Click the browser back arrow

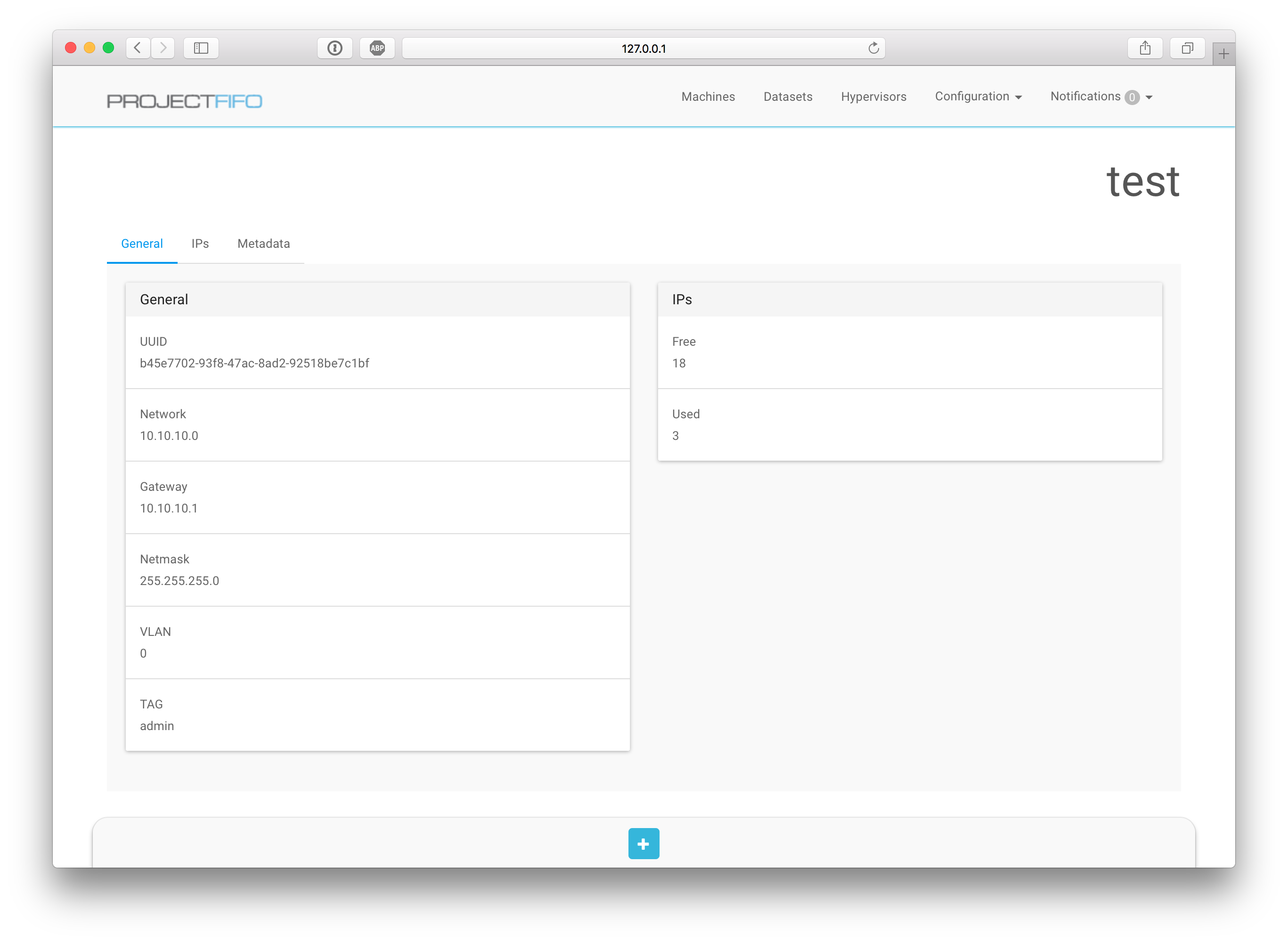coord(138,48)
